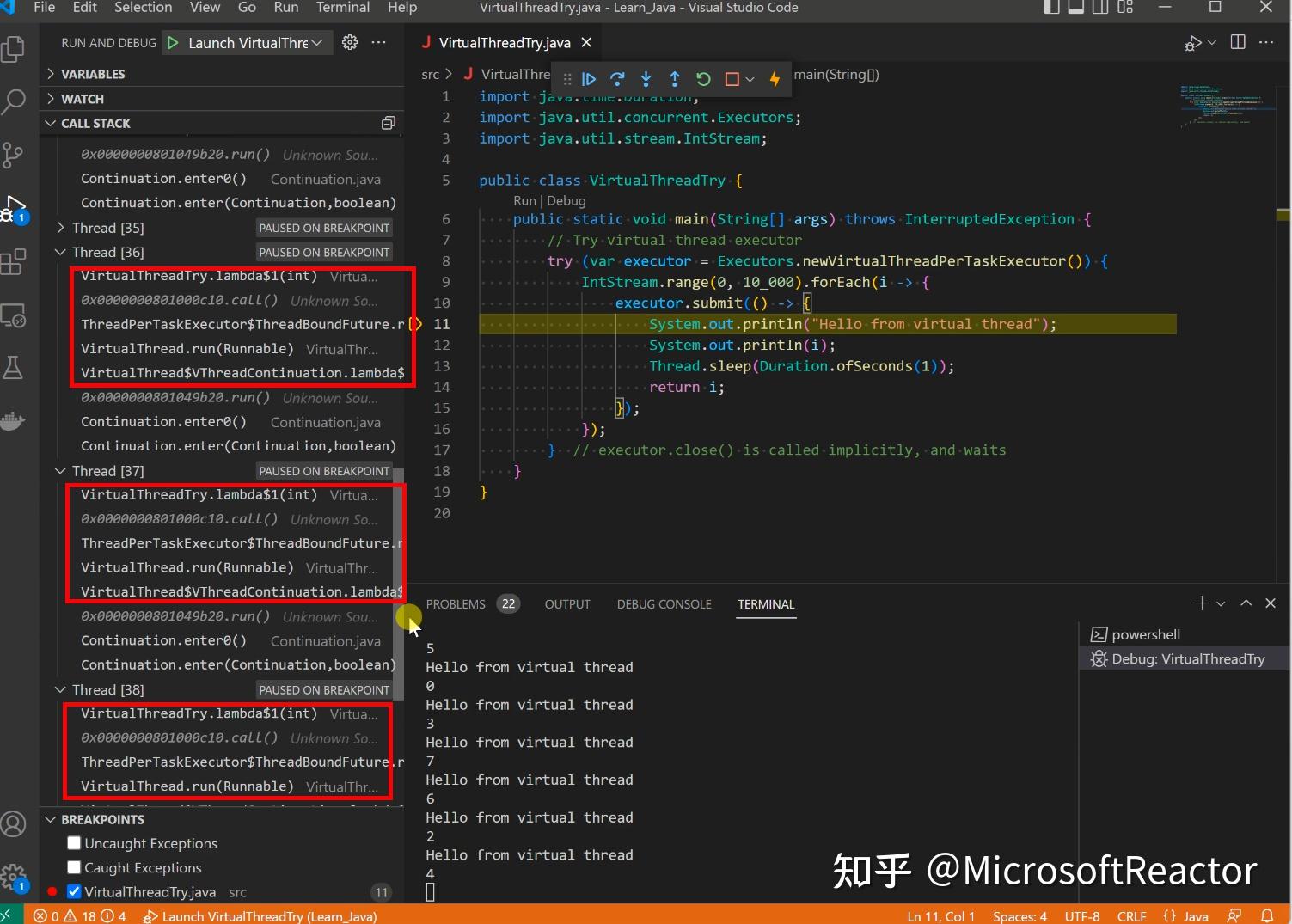Expand the VARIABLES section
The width and height of the screenshot is (1292, 924).
click(92, 74)
